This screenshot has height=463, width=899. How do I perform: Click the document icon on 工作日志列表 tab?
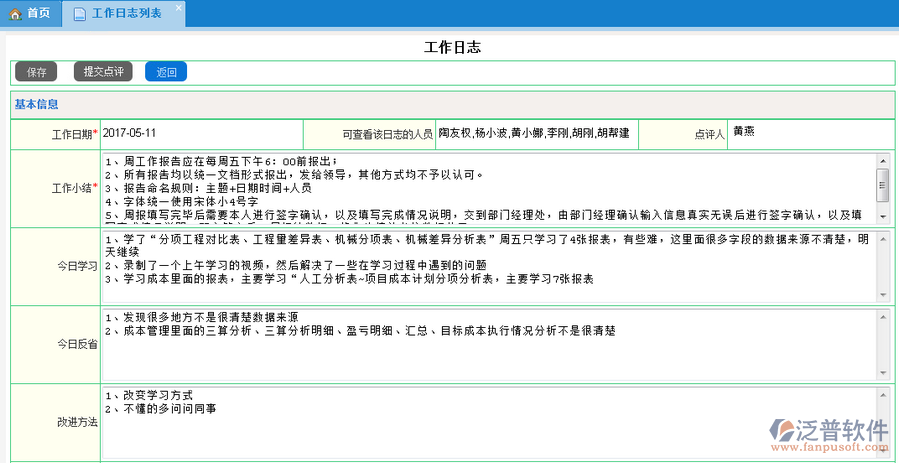[x=79, y=13]
